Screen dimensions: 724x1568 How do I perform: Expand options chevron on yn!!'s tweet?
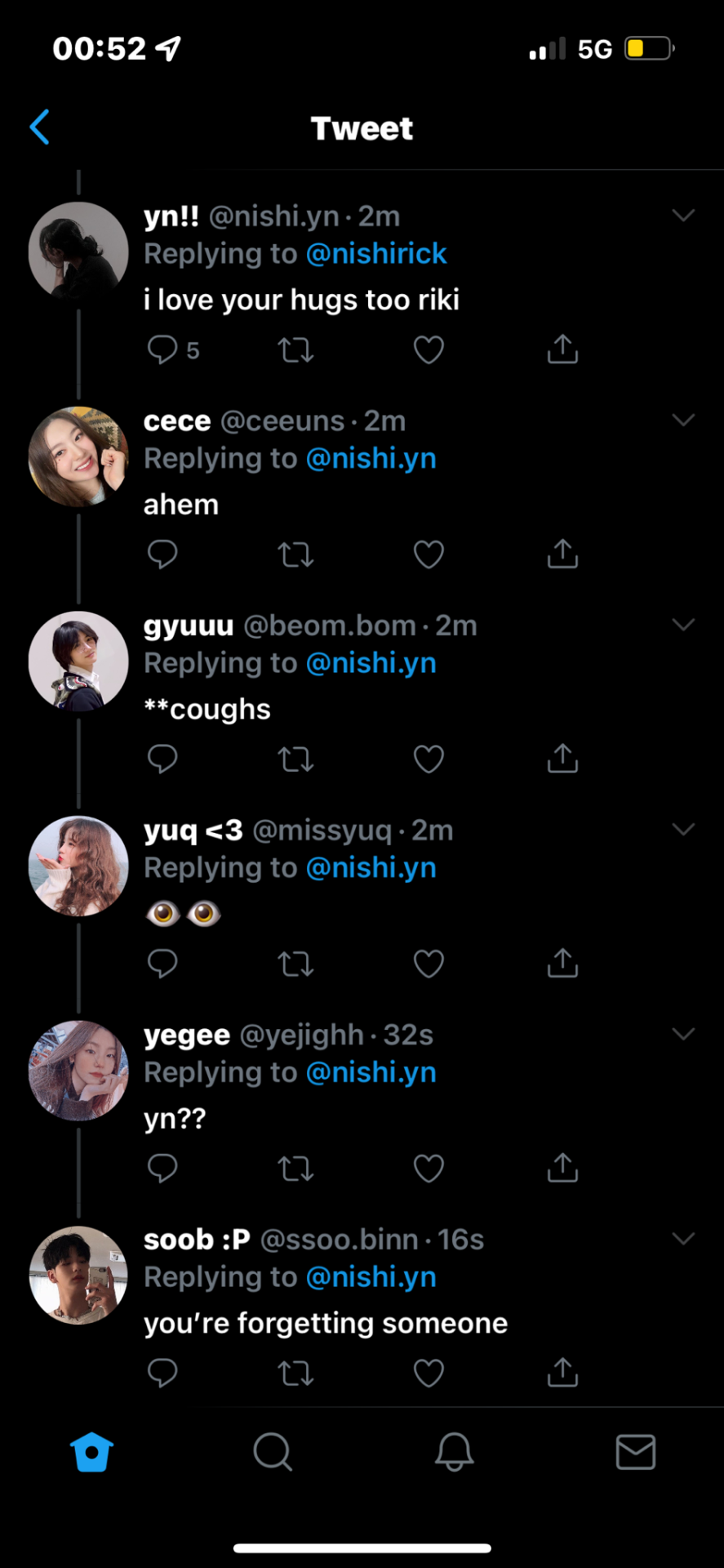point(683,216)
